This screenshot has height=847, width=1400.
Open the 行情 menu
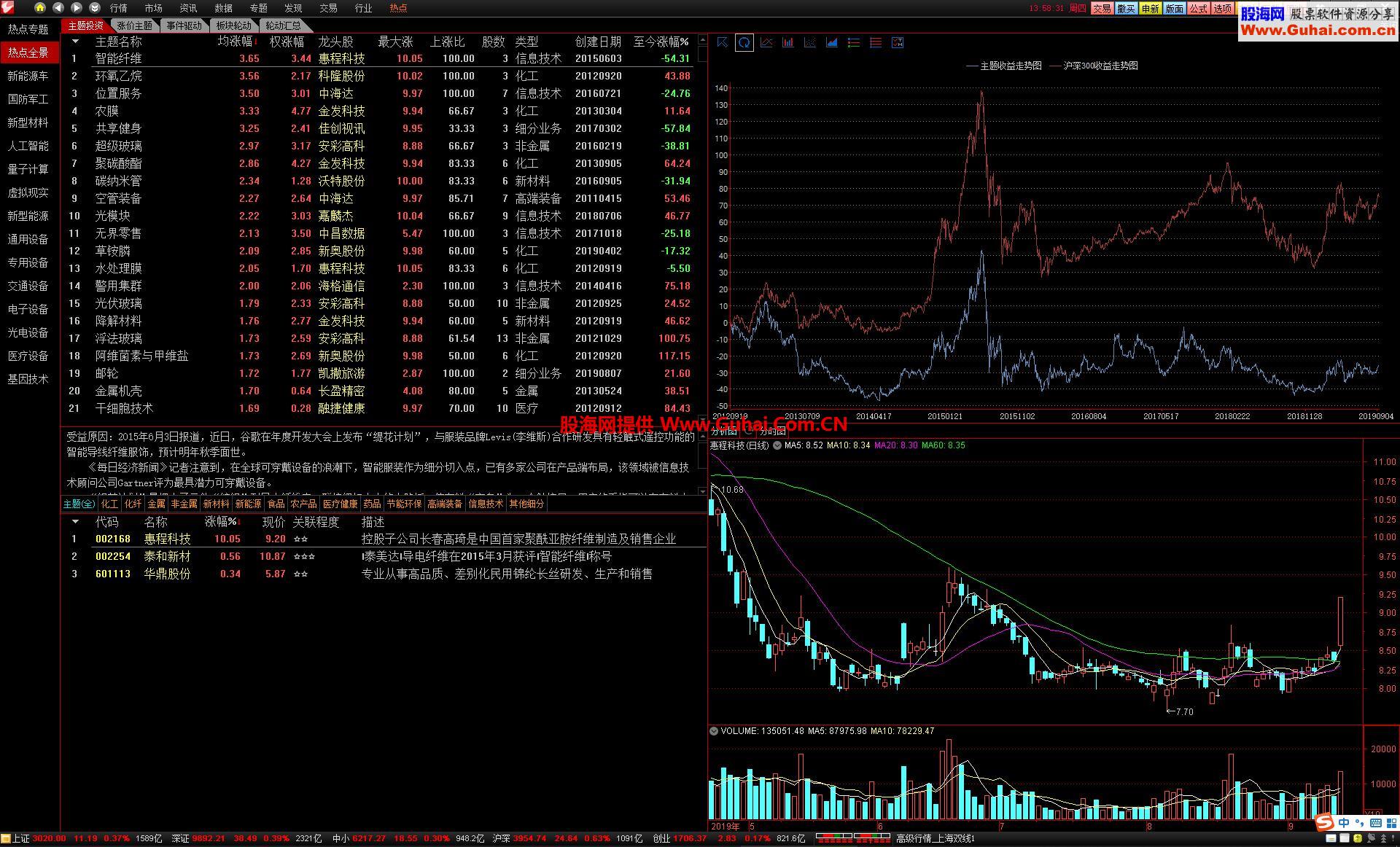pos(118,8)
